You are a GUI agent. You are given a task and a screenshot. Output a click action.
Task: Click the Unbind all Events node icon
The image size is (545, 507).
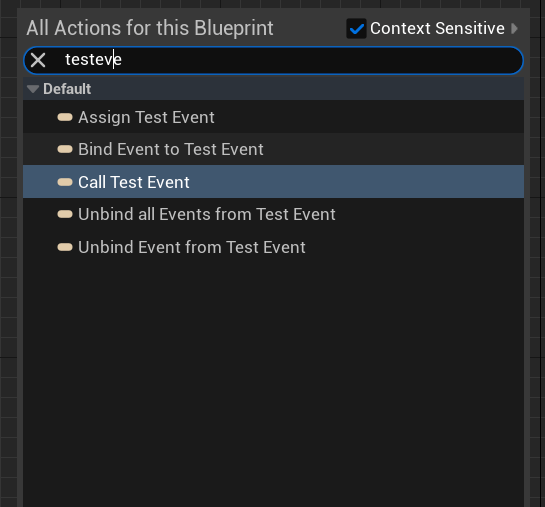point(65,214)
